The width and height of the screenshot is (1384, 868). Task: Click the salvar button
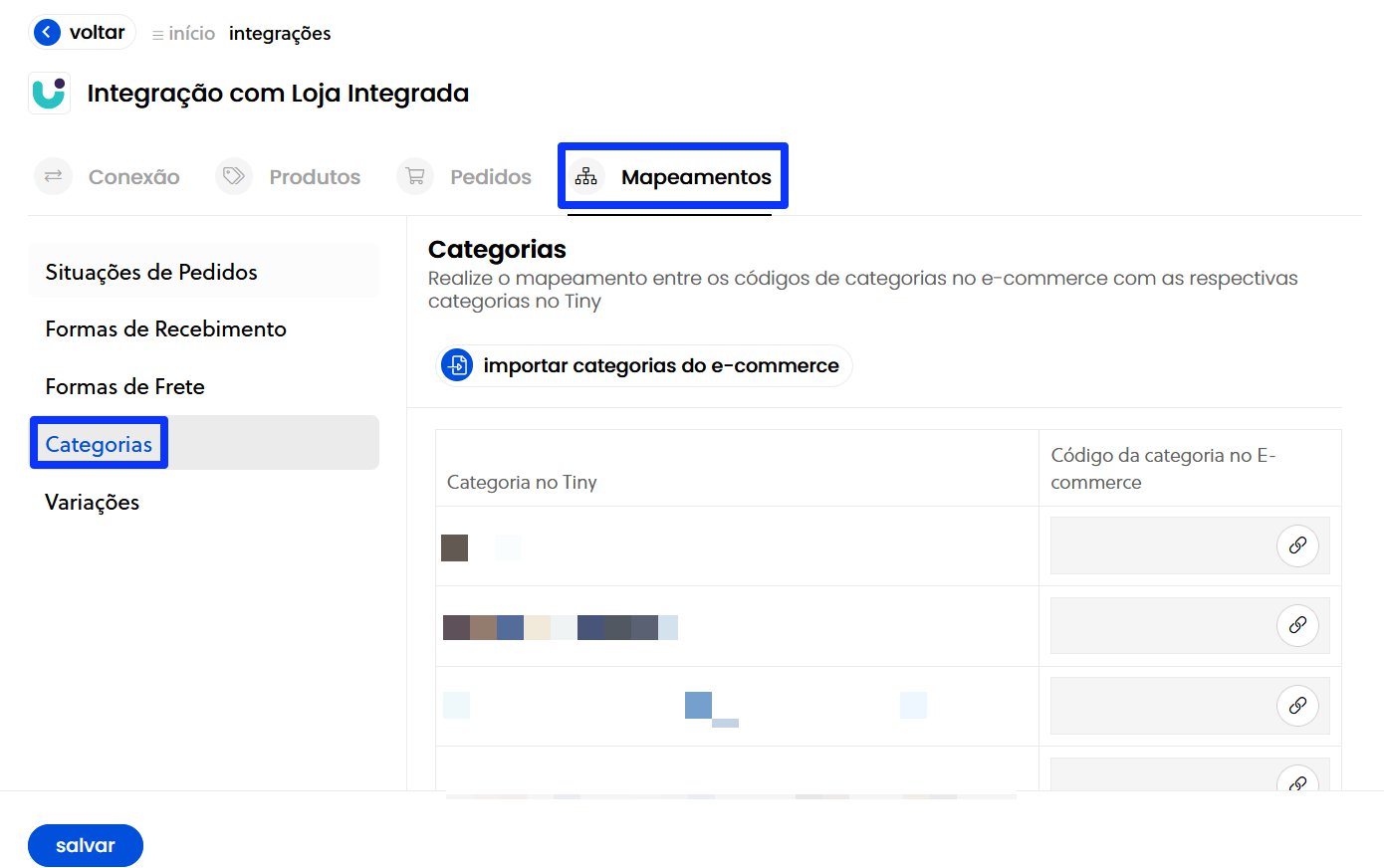(86, 846)
